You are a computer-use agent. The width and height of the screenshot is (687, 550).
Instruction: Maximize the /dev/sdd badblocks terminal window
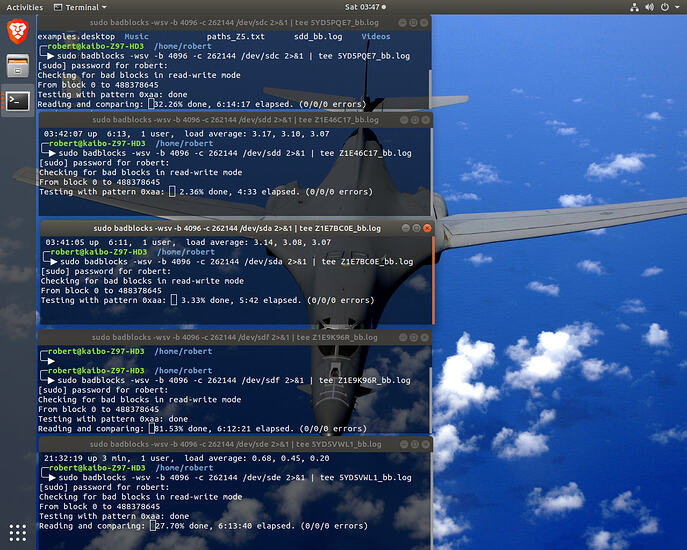pos(415,120)
